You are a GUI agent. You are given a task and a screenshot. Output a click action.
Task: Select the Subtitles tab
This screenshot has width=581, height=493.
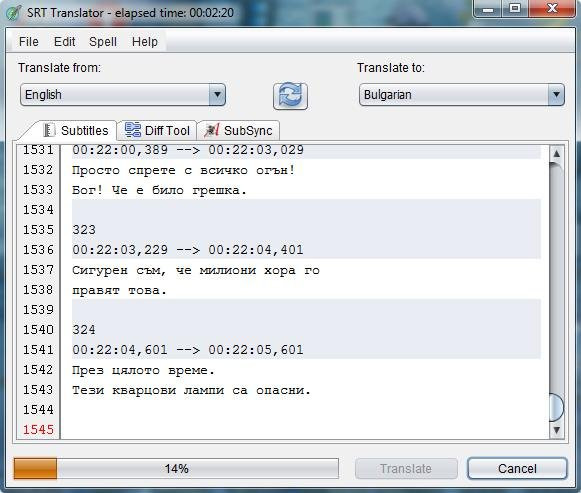[76, 130]
